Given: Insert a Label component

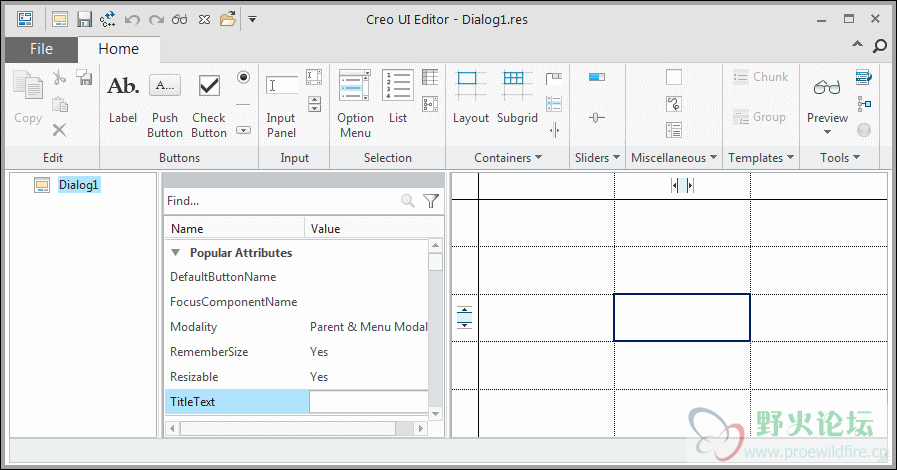Looking at the screenshot, I should coord(123,98).
